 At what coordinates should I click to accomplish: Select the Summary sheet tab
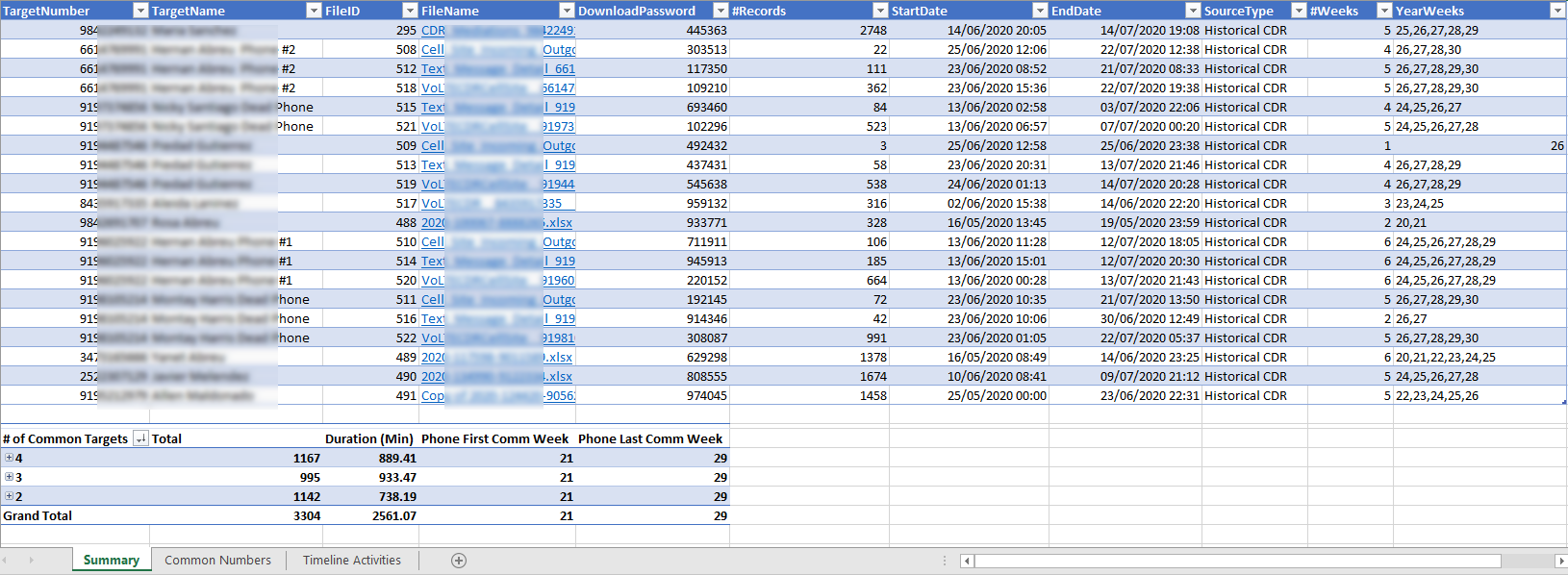coord(112,560)
